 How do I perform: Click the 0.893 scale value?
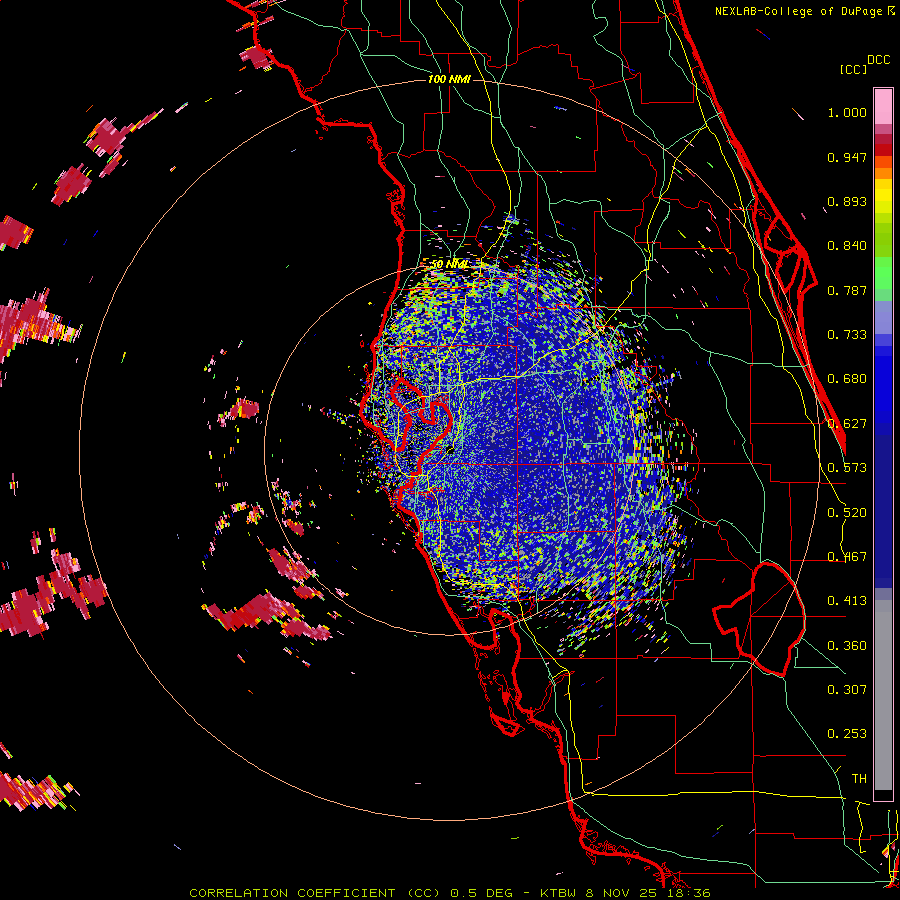coord(847,201)
